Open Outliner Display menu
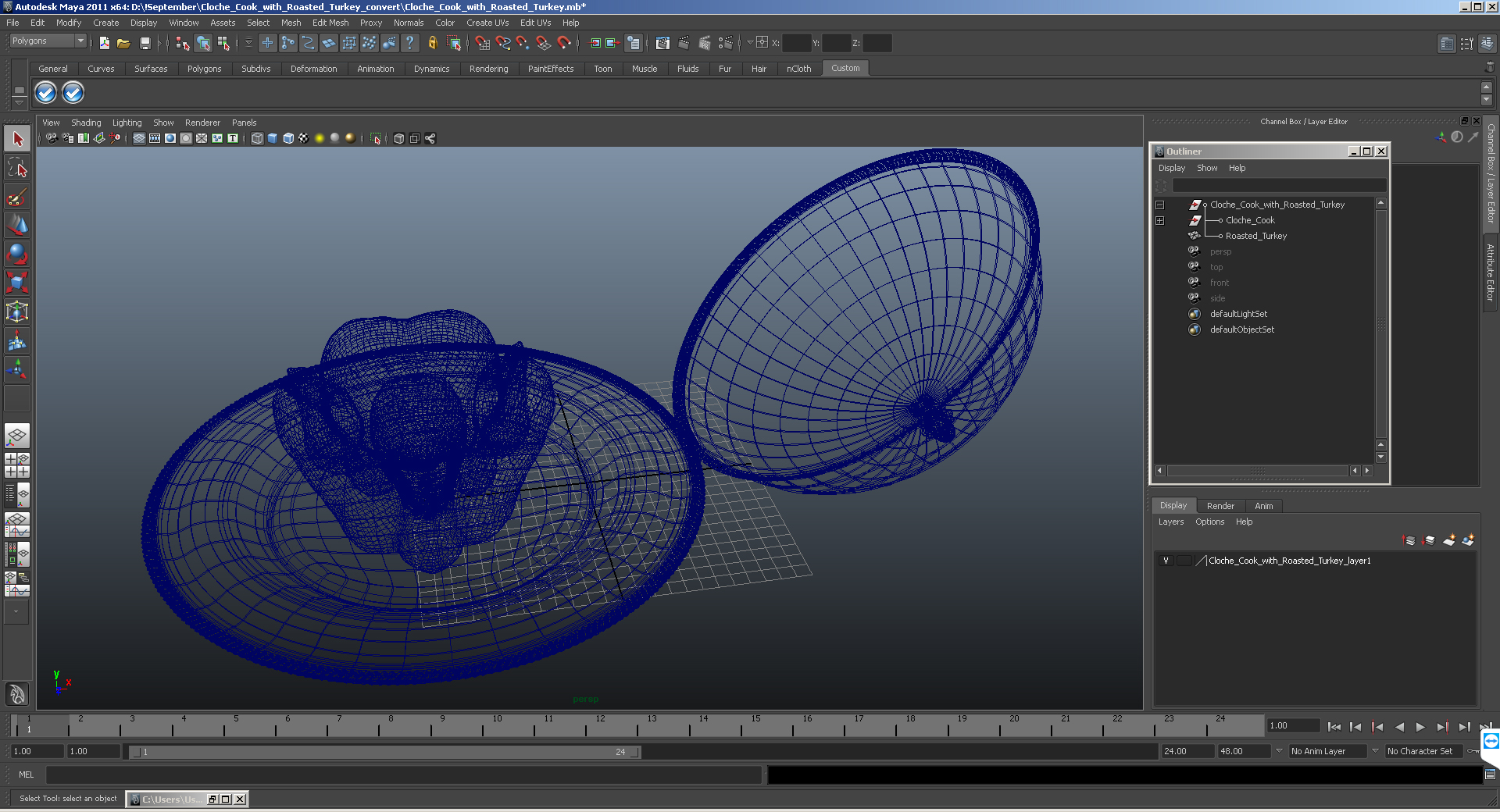 (1171, 168)
